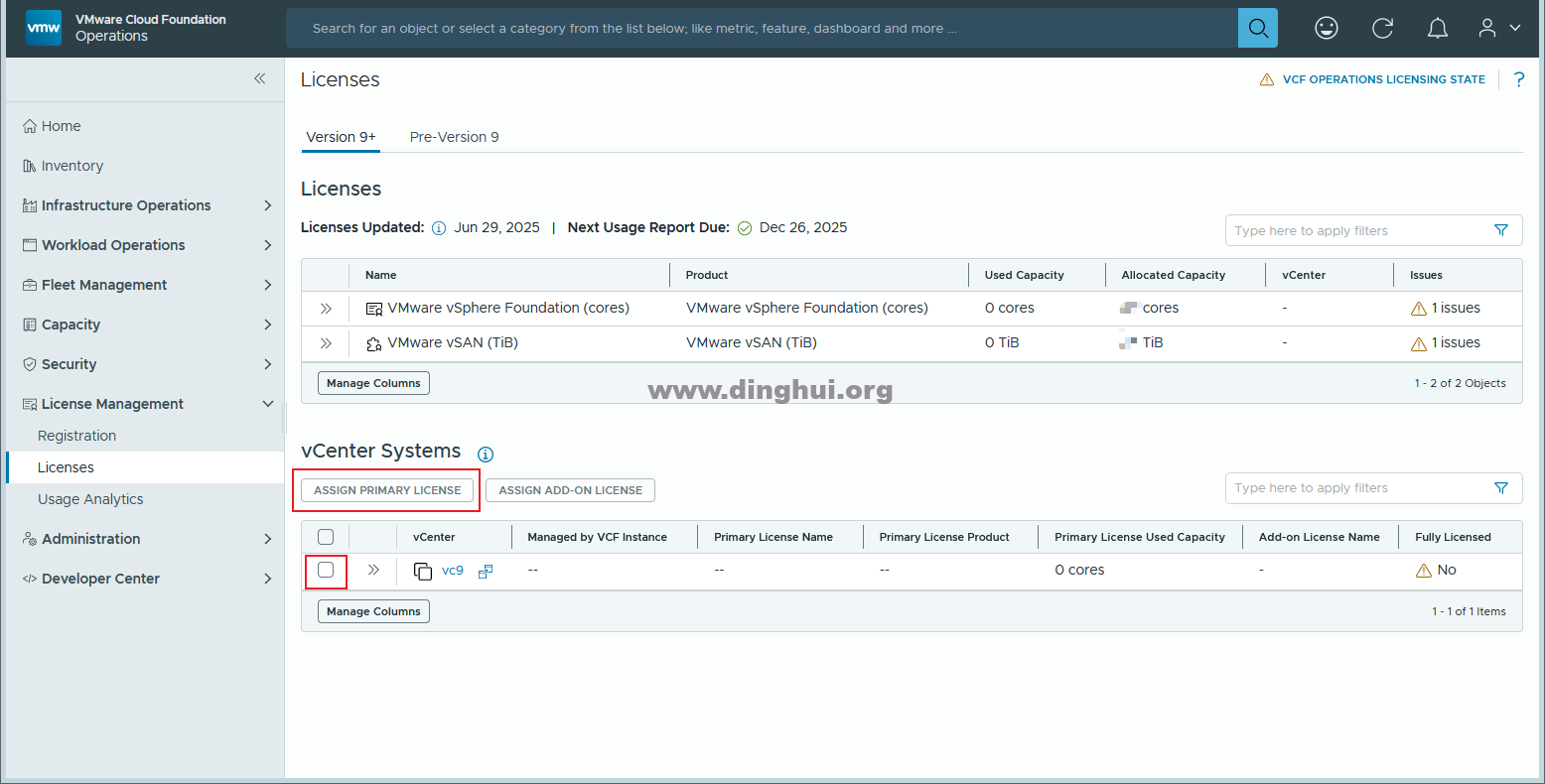Screen dimensions: 1545x784
Task: Switch to the Pre-Version 9 tab
Action: pos(455,137)
